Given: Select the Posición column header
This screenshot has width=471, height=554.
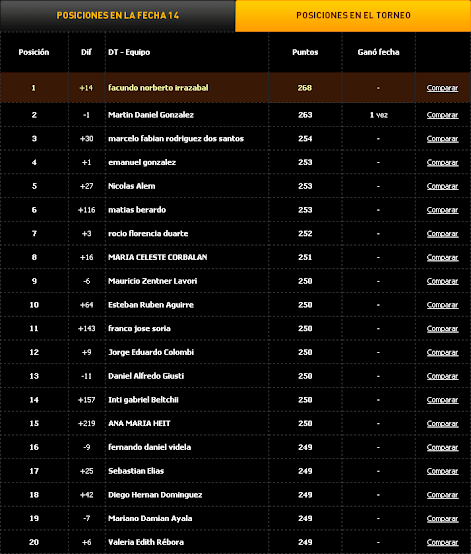Looking at the screenshot, I should point(34,52).
